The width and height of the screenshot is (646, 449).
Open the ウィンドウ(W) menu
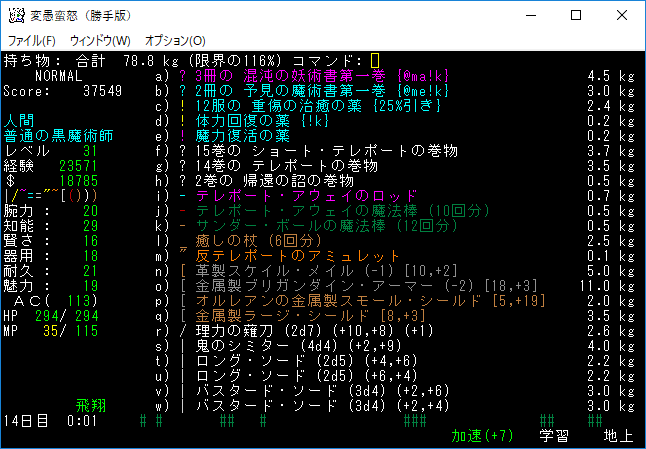[x=100, y=40]
